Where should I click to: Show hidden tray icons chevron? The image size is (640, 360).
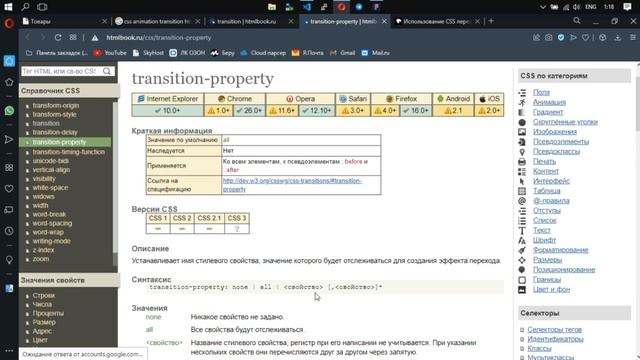pyautogui.click(x=542, y=7)
